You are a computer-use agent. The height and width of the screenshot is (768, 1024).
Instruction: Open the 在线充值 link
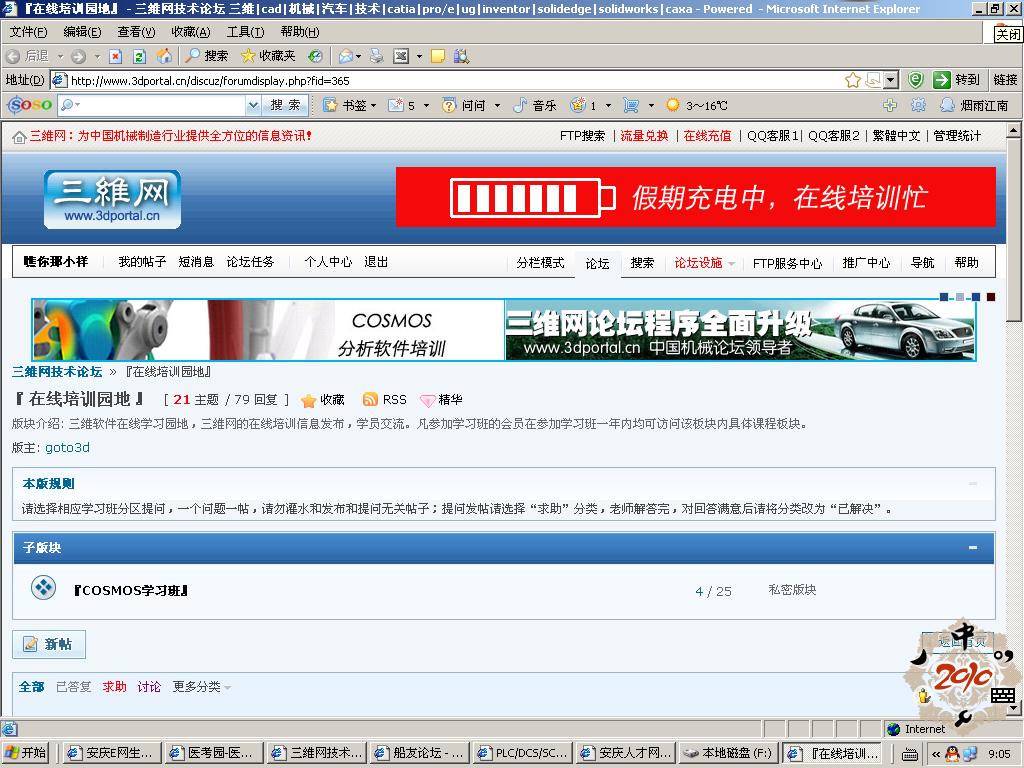click(707, 136)
